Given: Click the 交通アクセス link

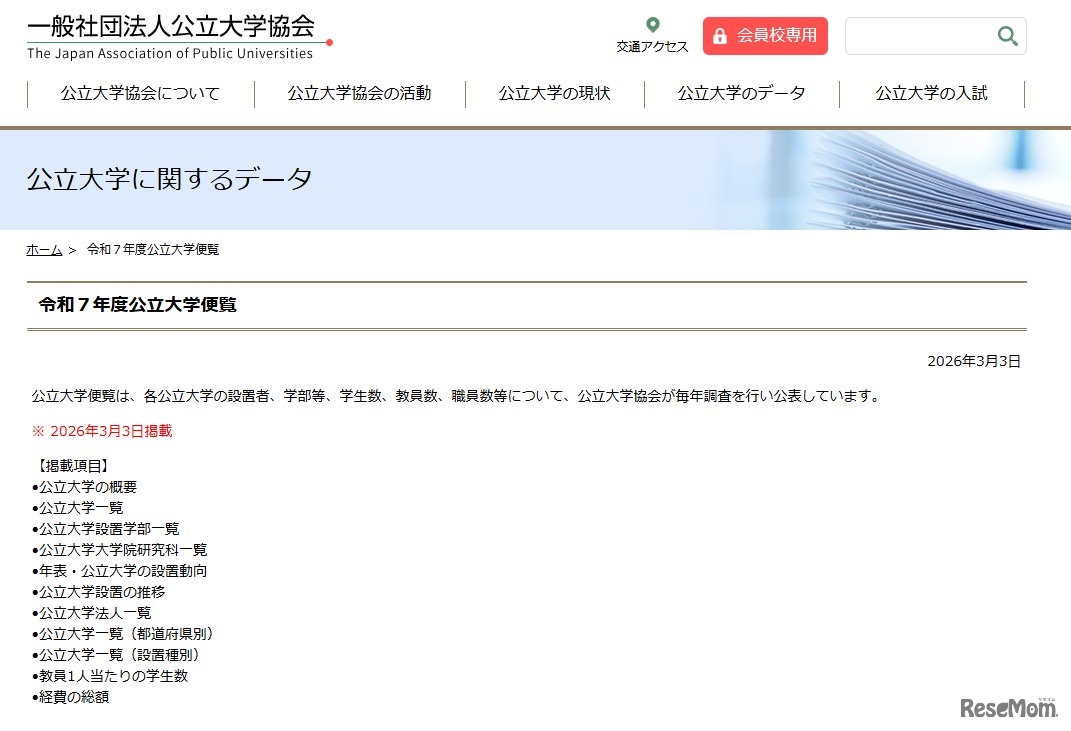Looking at the screenshot, I should [x=652, y=45].
